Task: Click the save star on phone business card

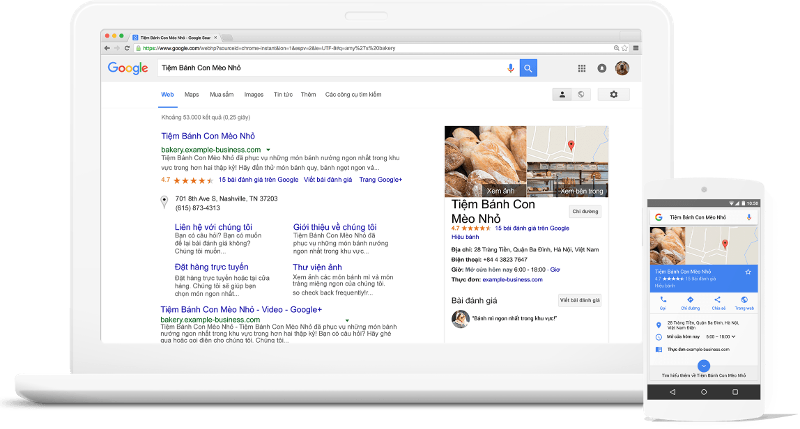Action: (748, 272)
